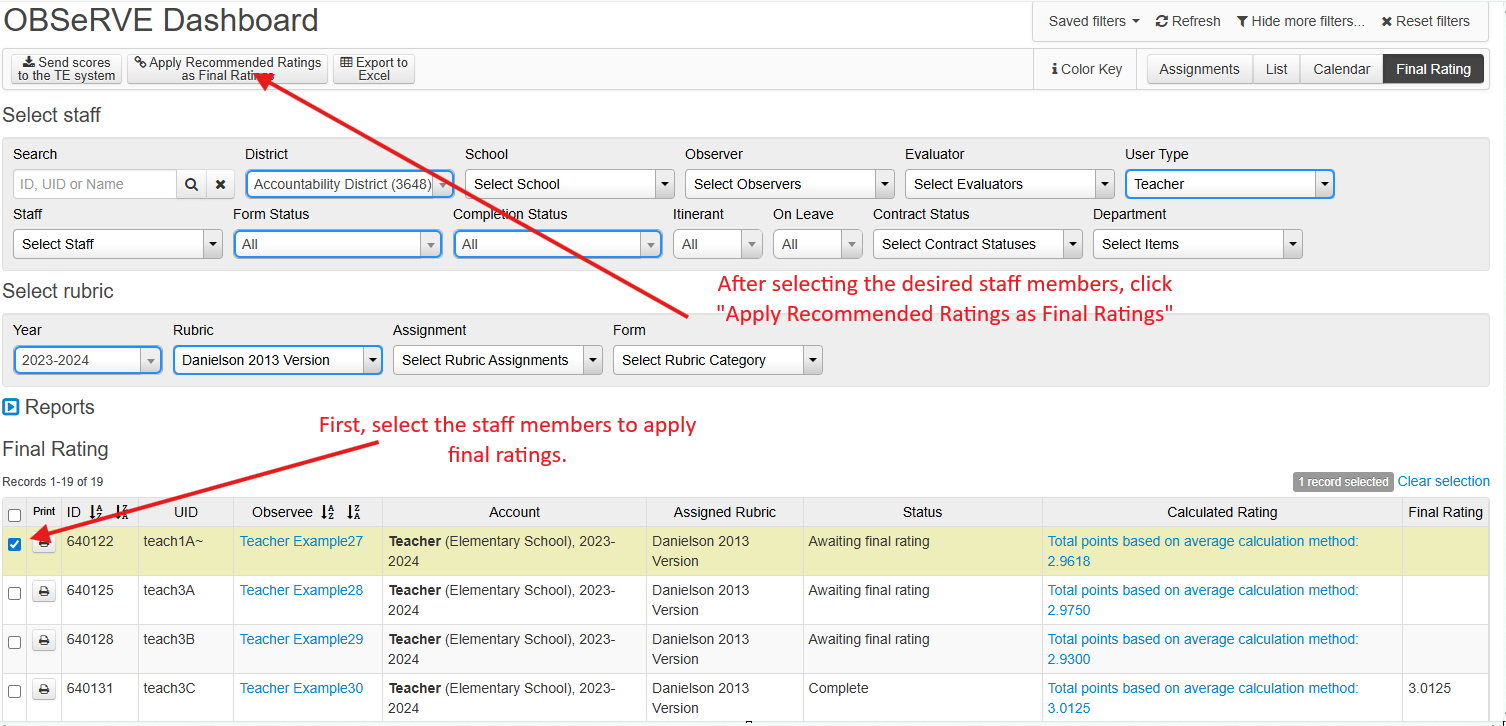The image size is (1506, 726).
Task: Open Select Rubric Category dropdown
Action: click(x=717, y=360)
